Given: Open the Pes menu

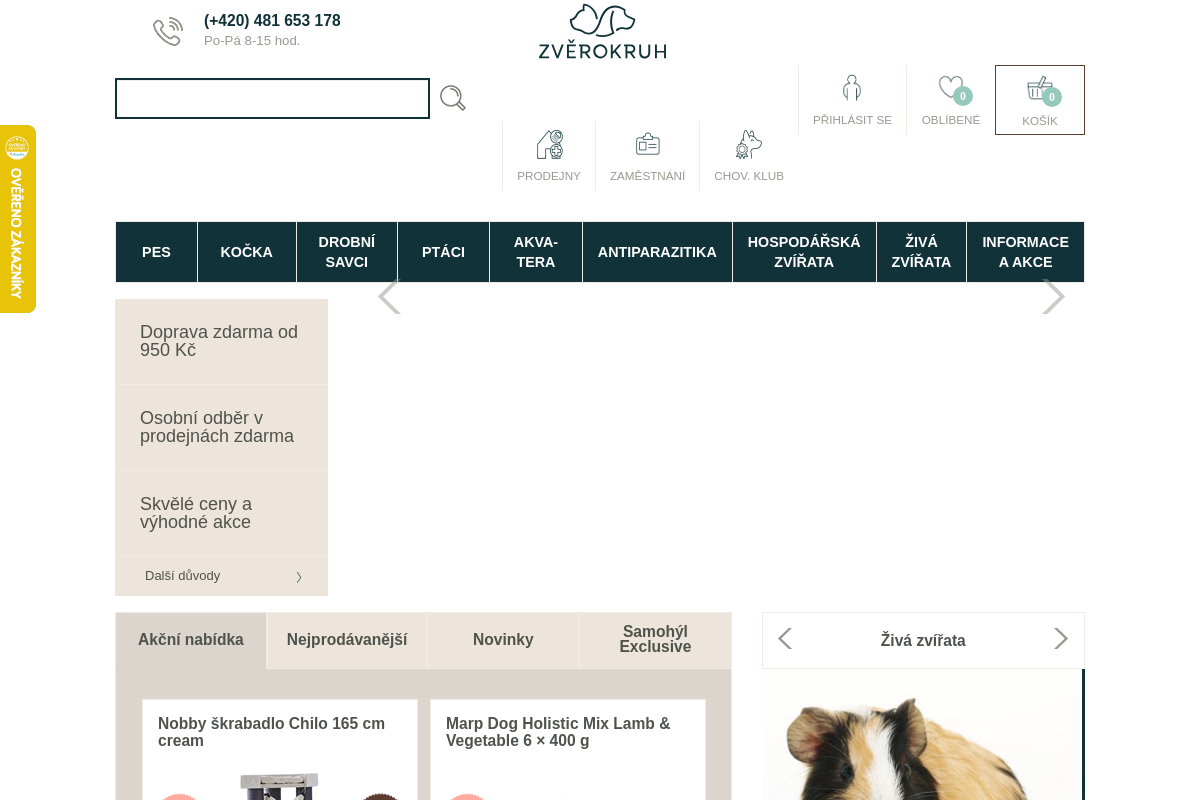Looking at the screenshot, I should click(x=156, y=252).
